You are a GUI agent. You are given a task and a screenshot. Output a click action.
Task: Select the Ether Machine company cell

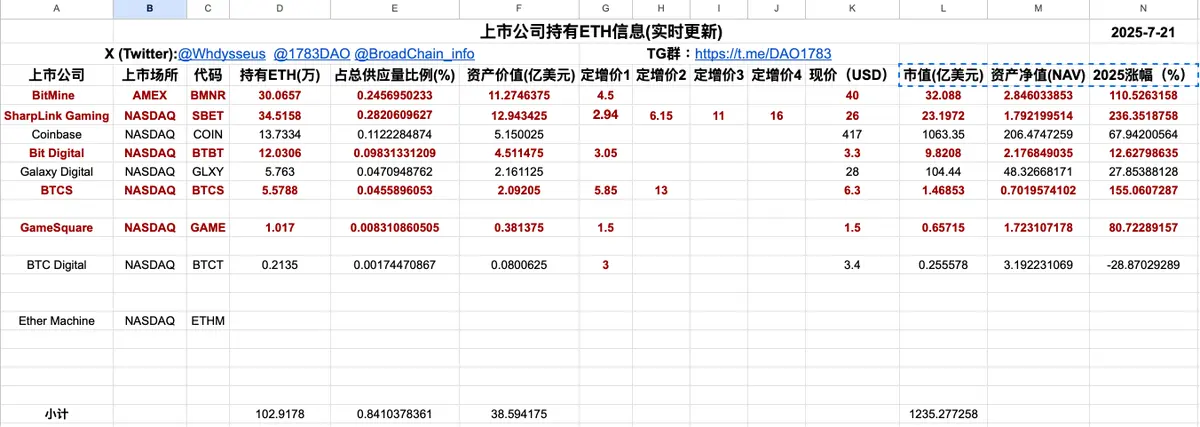pyautogui.click(x=57, y=321)
